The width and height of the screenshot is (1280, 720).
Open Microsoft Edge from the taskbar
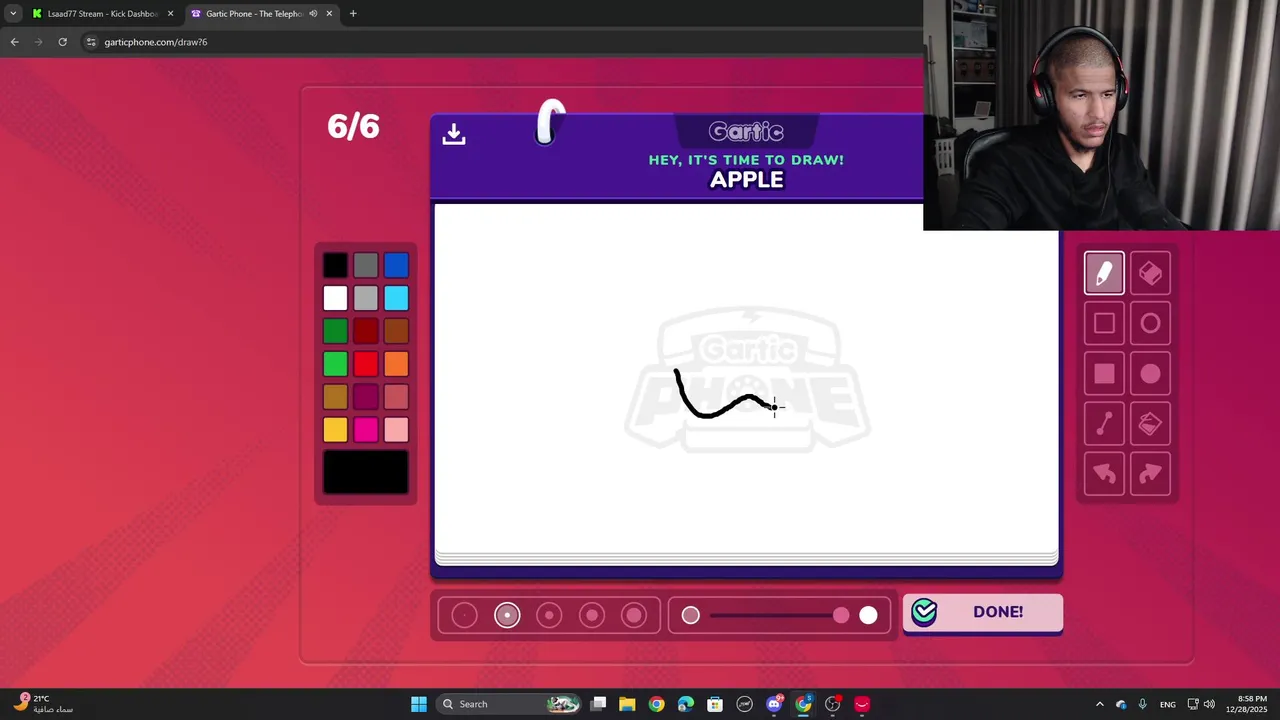pyautogui.click(x=686, y=704)
